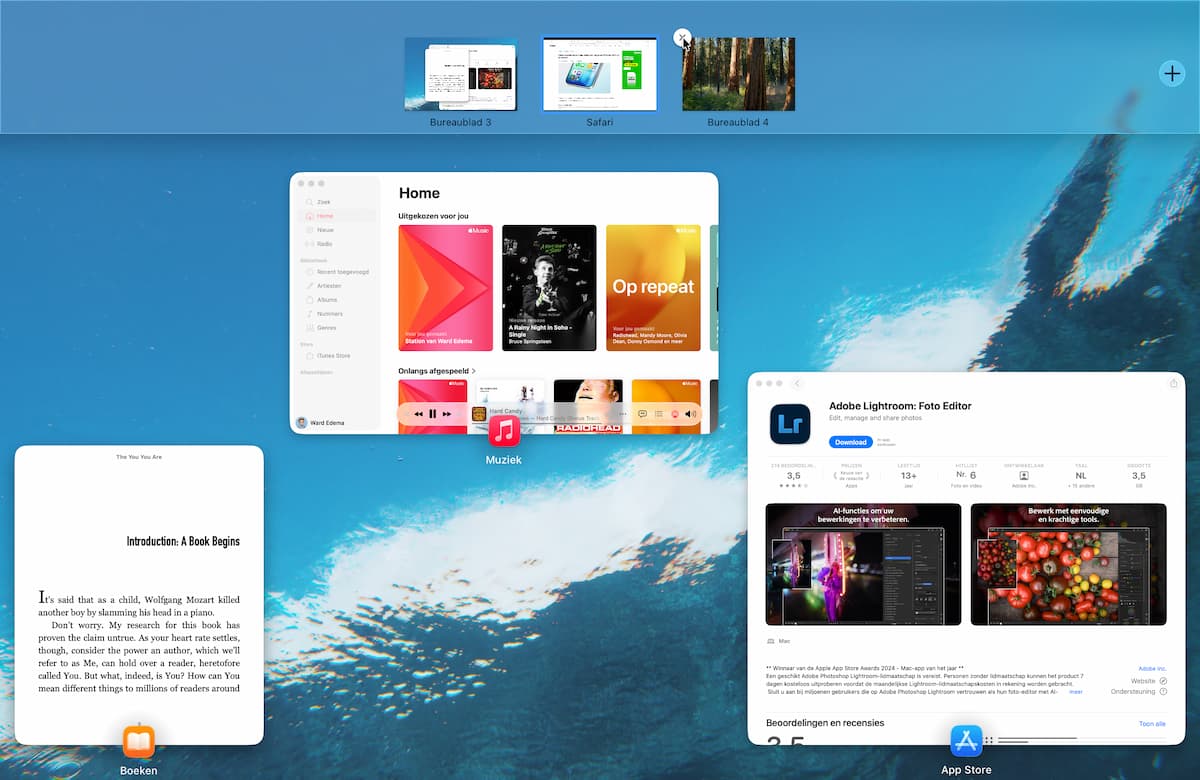
Task: Open the more options ellipsis in the Music player
Action: pyautogui.click(x=622, y=414)
